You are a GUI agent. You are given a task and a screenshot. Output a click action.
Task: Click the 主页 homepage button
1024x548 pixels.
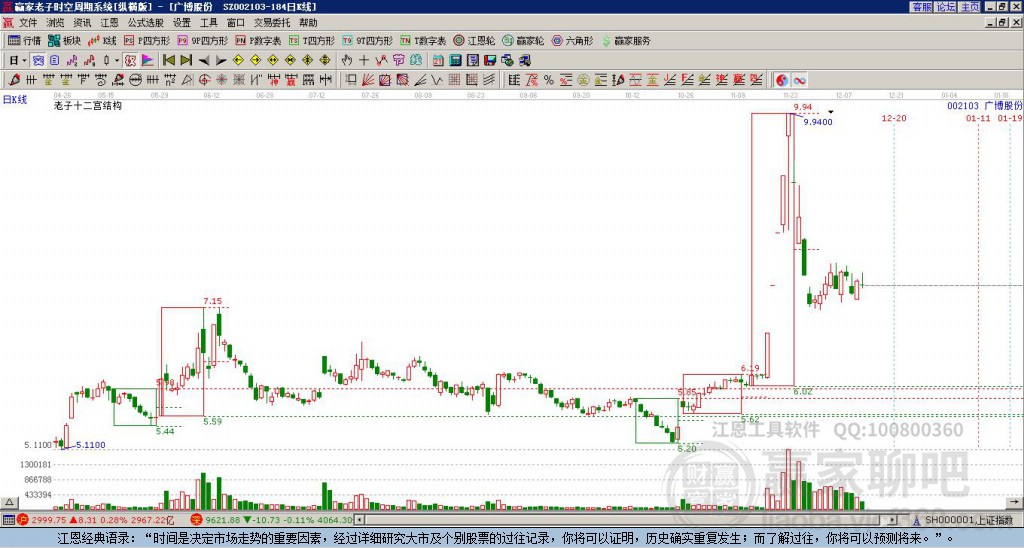pyautogui.click(x=970, y=7)
